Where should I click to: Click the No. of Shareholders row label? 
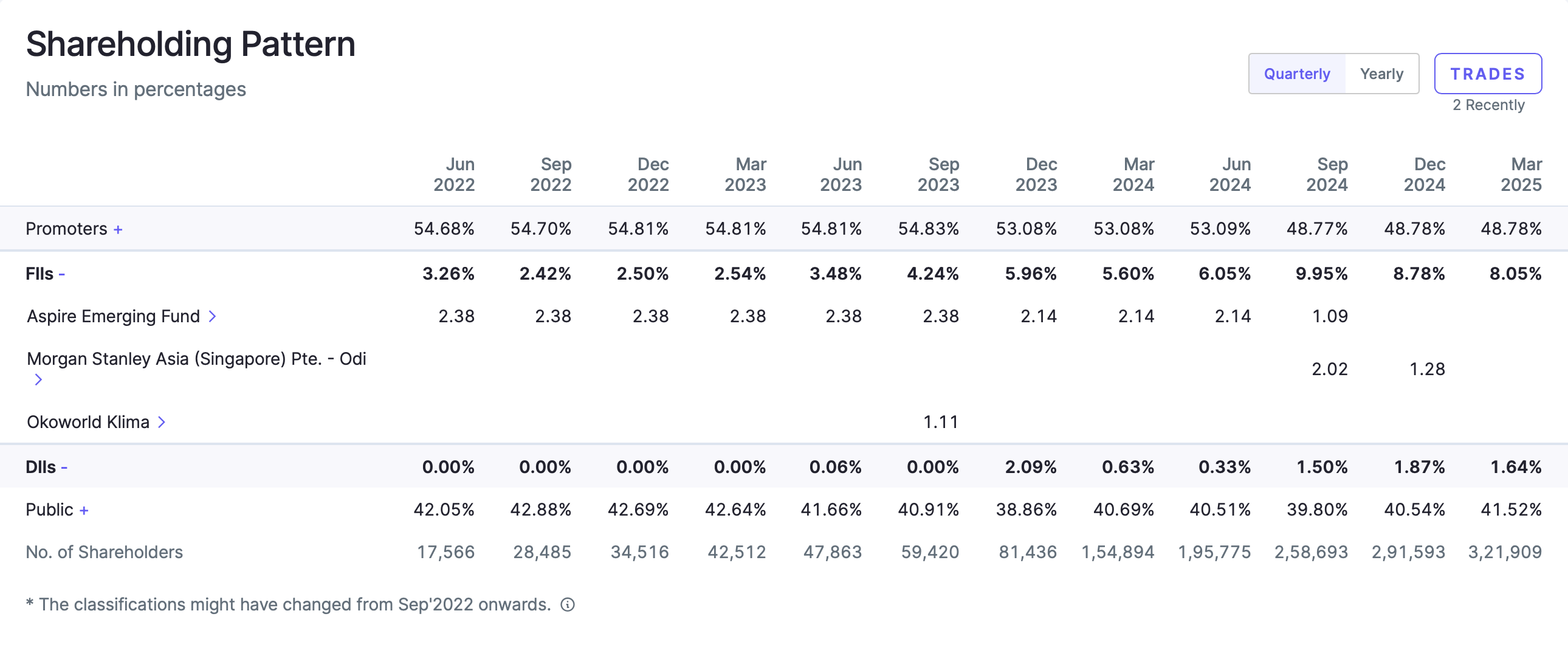tap(104, 552)
